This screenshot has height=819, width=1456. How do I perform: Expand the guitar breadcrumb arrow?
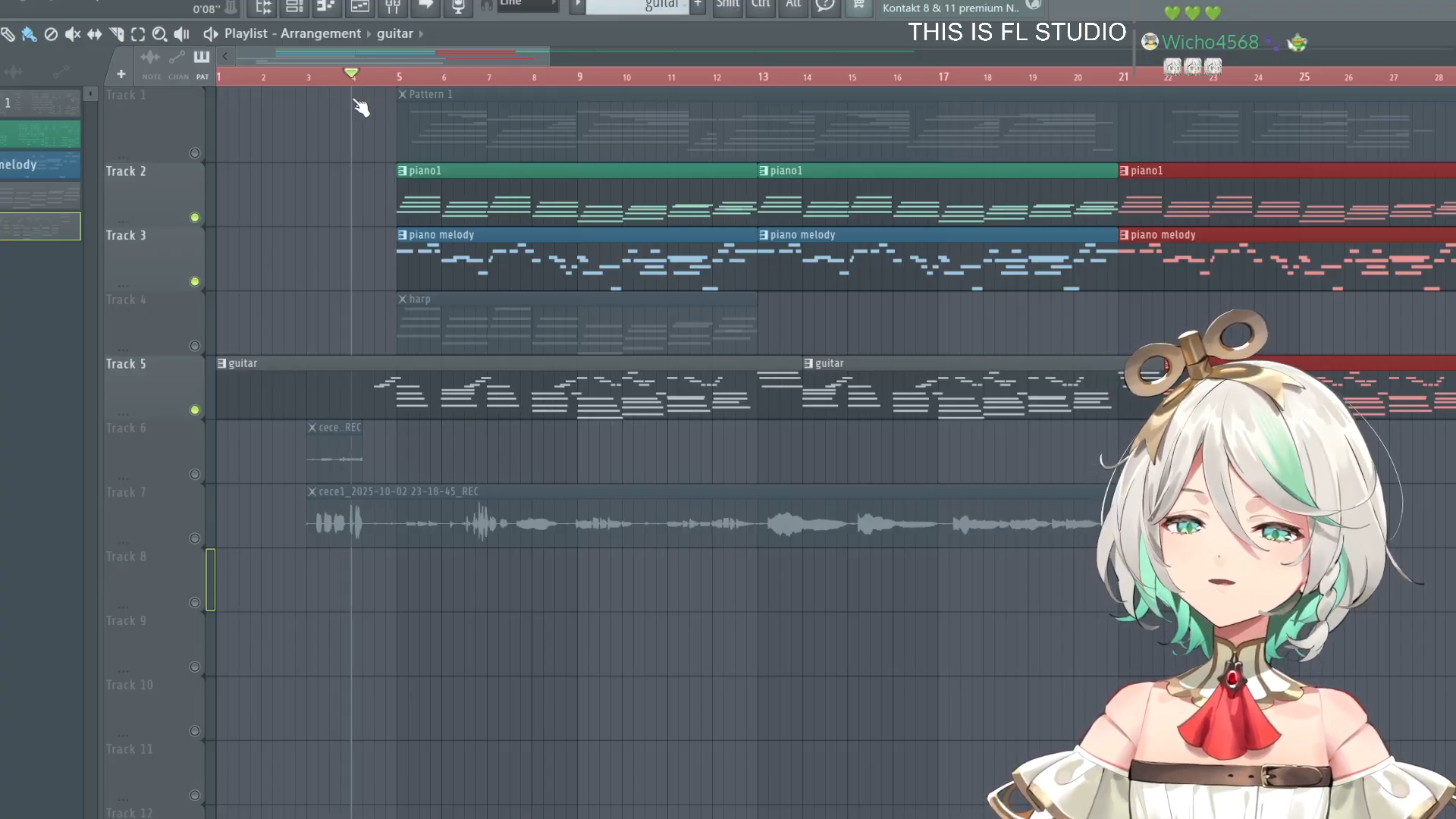(422, 34)
